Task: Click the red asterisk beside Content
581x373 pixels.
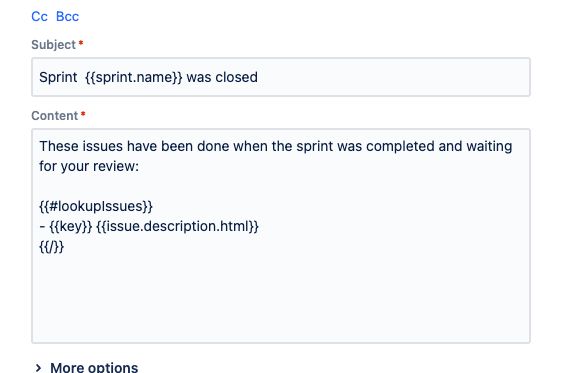Action: [83, 114]
